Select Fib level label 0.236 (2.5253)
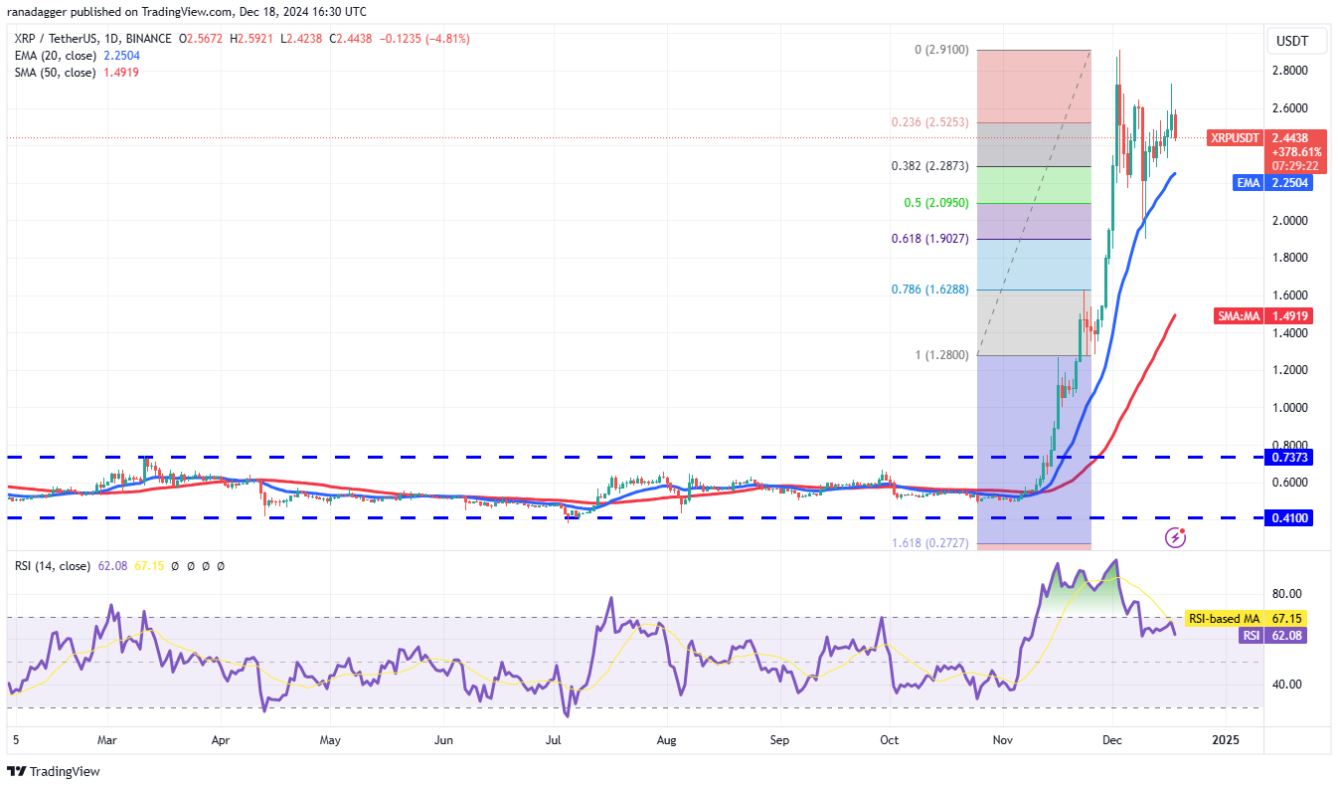 [x=930, y=123]
